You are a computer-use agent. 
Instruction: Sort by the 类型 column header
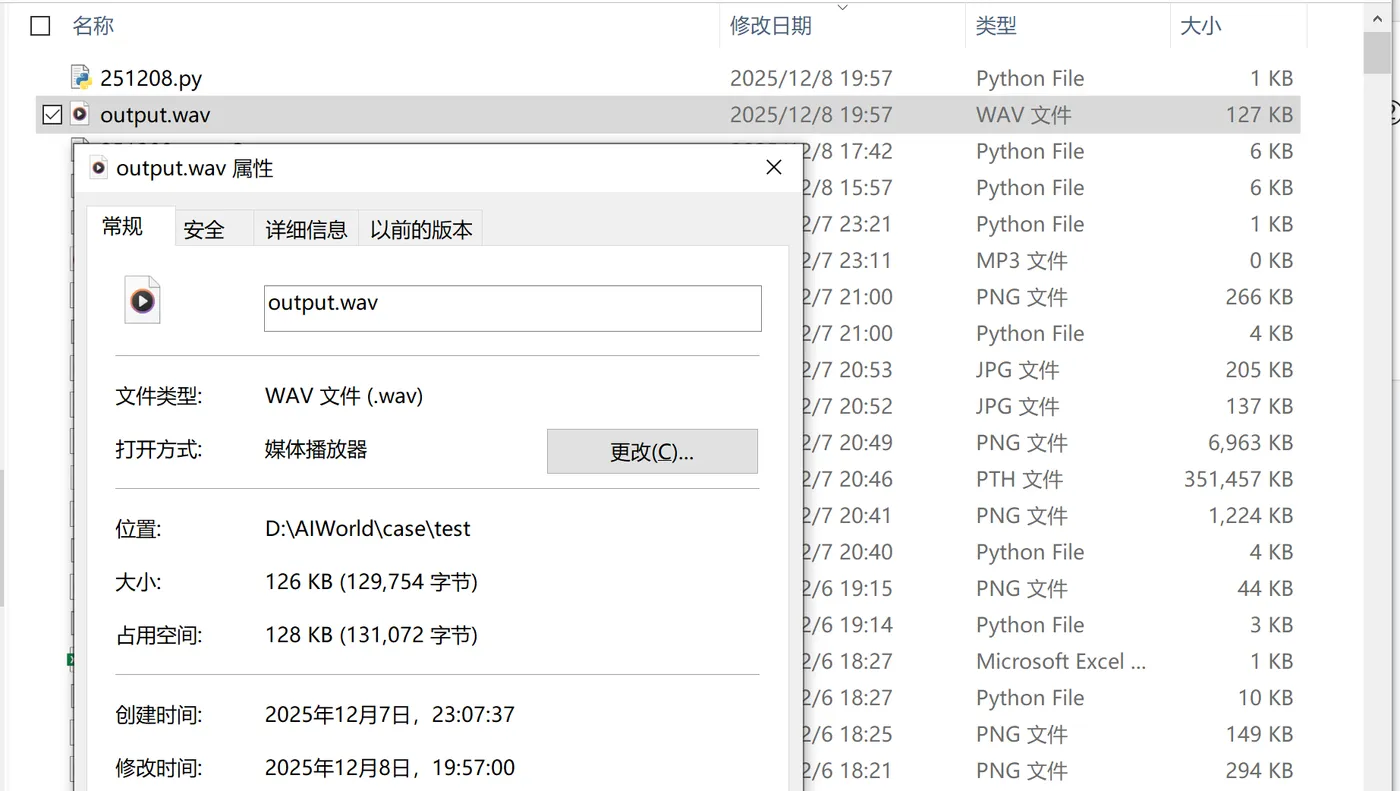coord(996,25)
